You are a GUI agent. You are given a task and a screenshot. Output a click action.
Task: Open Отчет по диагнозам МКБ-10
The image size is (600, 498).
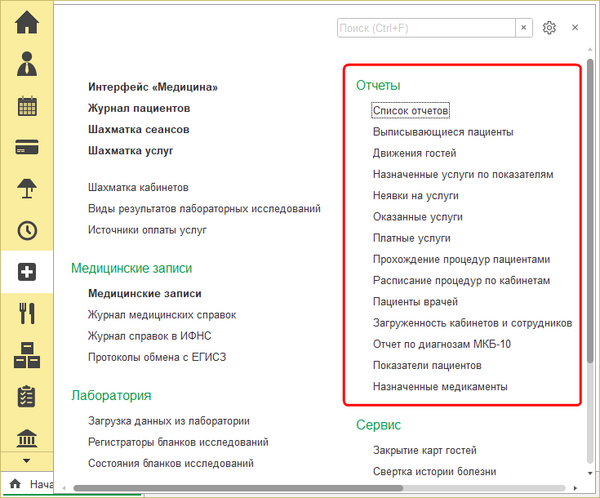click(x=442, y=344)
